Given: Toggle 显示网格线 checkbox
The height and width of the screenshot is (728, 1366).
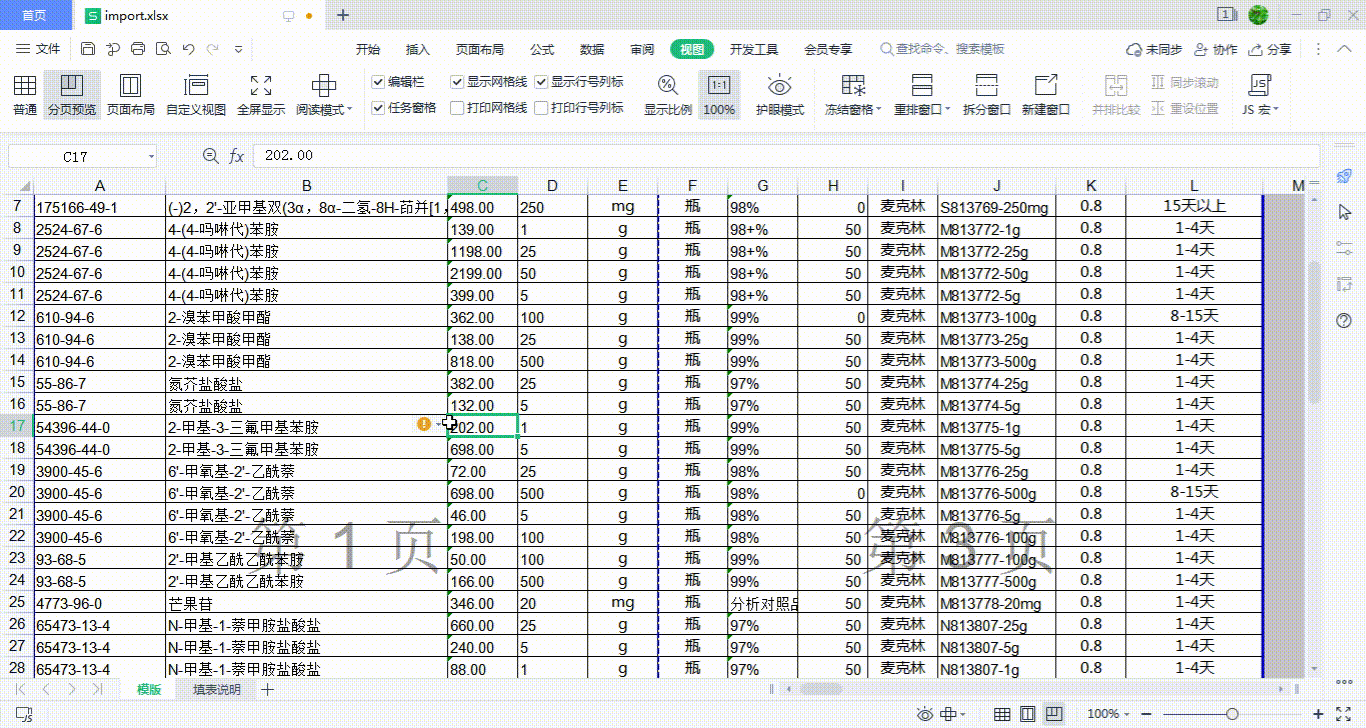Looking at the screenshot, I should click(457, 82).
